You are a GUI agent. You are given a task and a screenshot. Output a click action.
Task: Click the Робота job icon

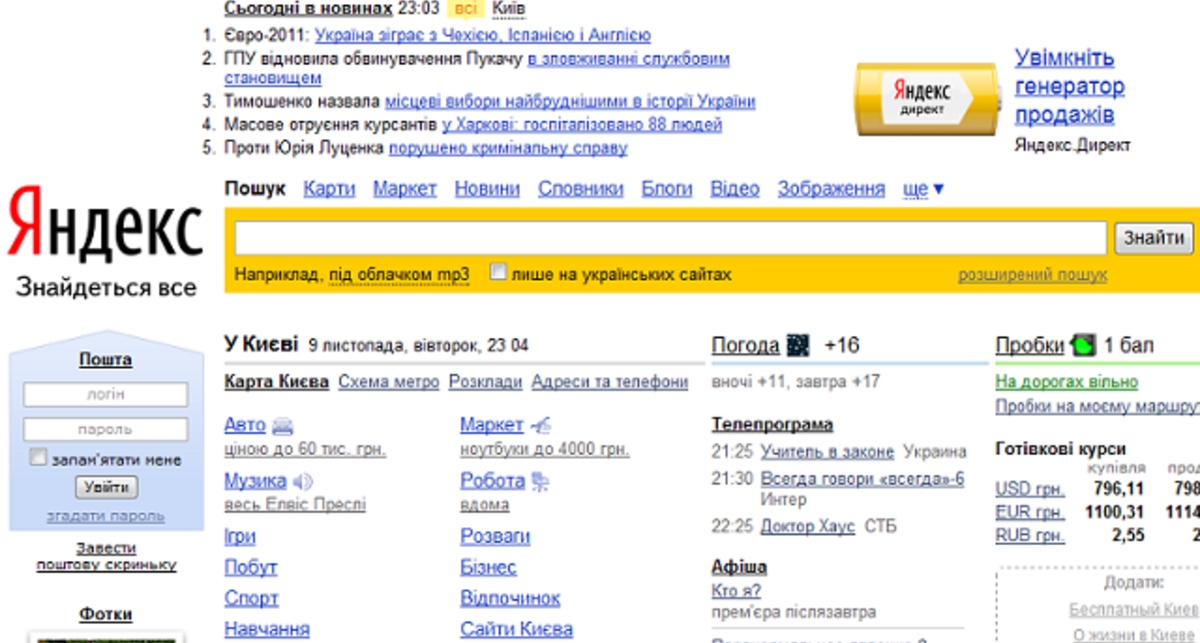point(541,482)
